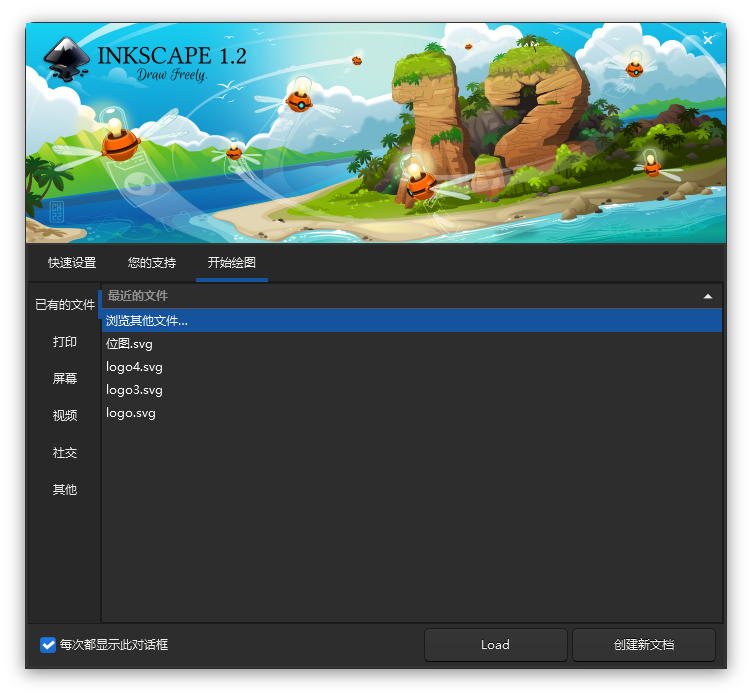Open the 其他 category

click(65, 489)
